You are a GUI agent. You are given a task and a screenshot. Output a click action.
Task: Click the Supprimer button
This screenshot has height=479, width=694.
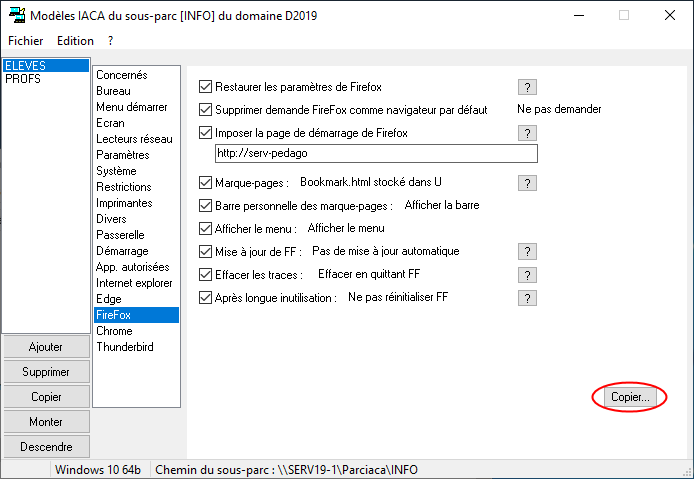coord(46,372)
